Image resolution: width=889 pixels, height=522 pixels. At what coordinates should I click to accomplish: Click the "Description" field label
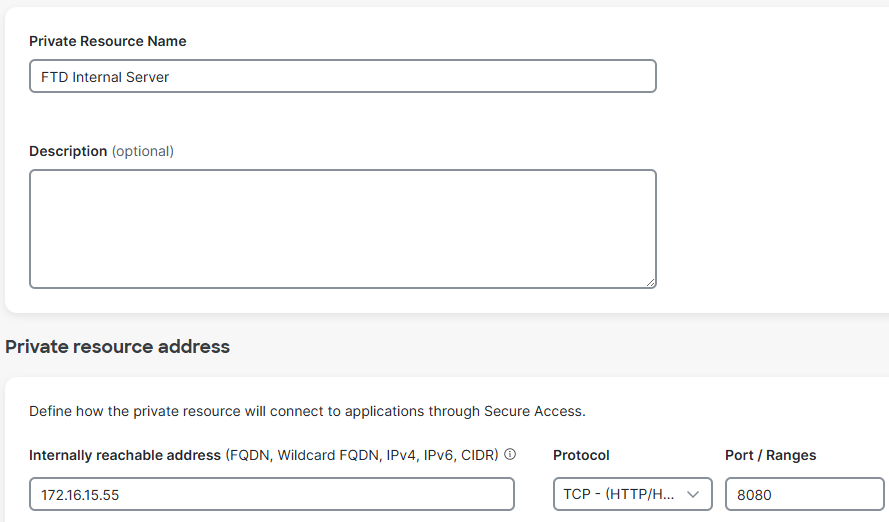pyautogui.click(x=68, y=151)
